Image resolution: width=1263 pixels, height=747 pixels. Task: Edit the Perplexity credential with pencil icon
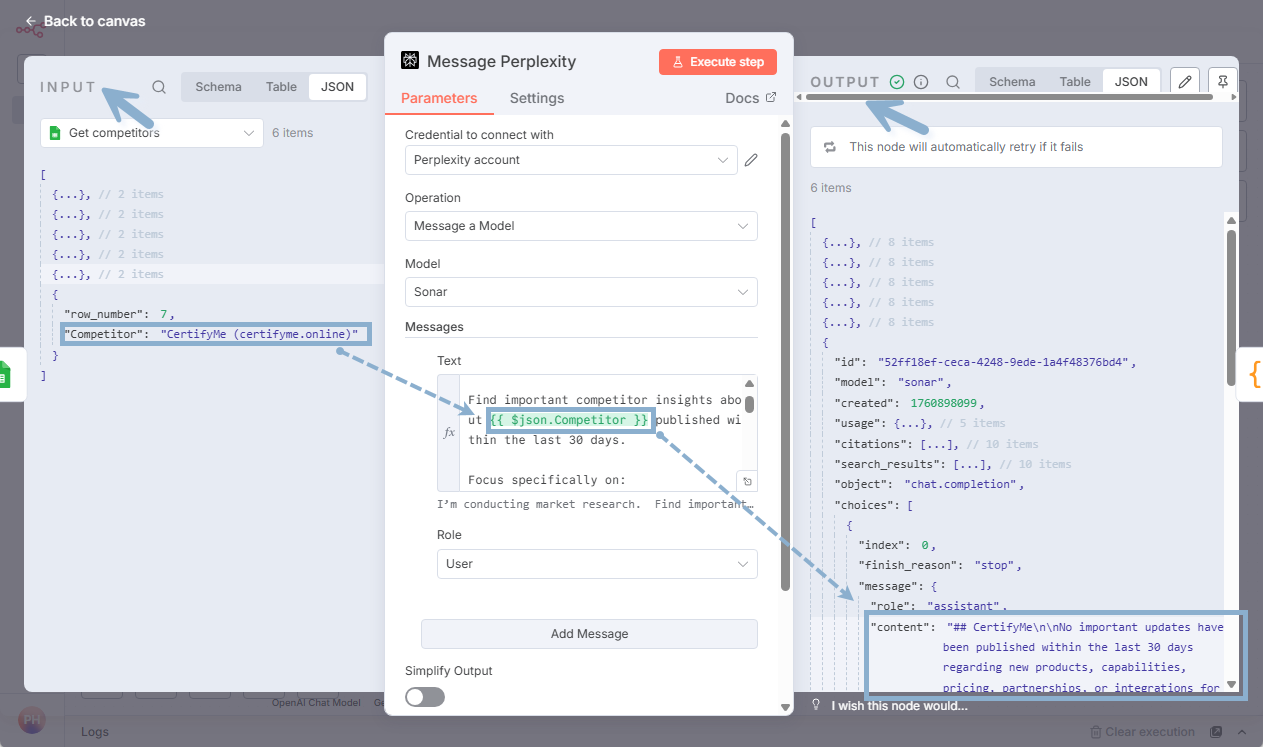tap(751, 160)
